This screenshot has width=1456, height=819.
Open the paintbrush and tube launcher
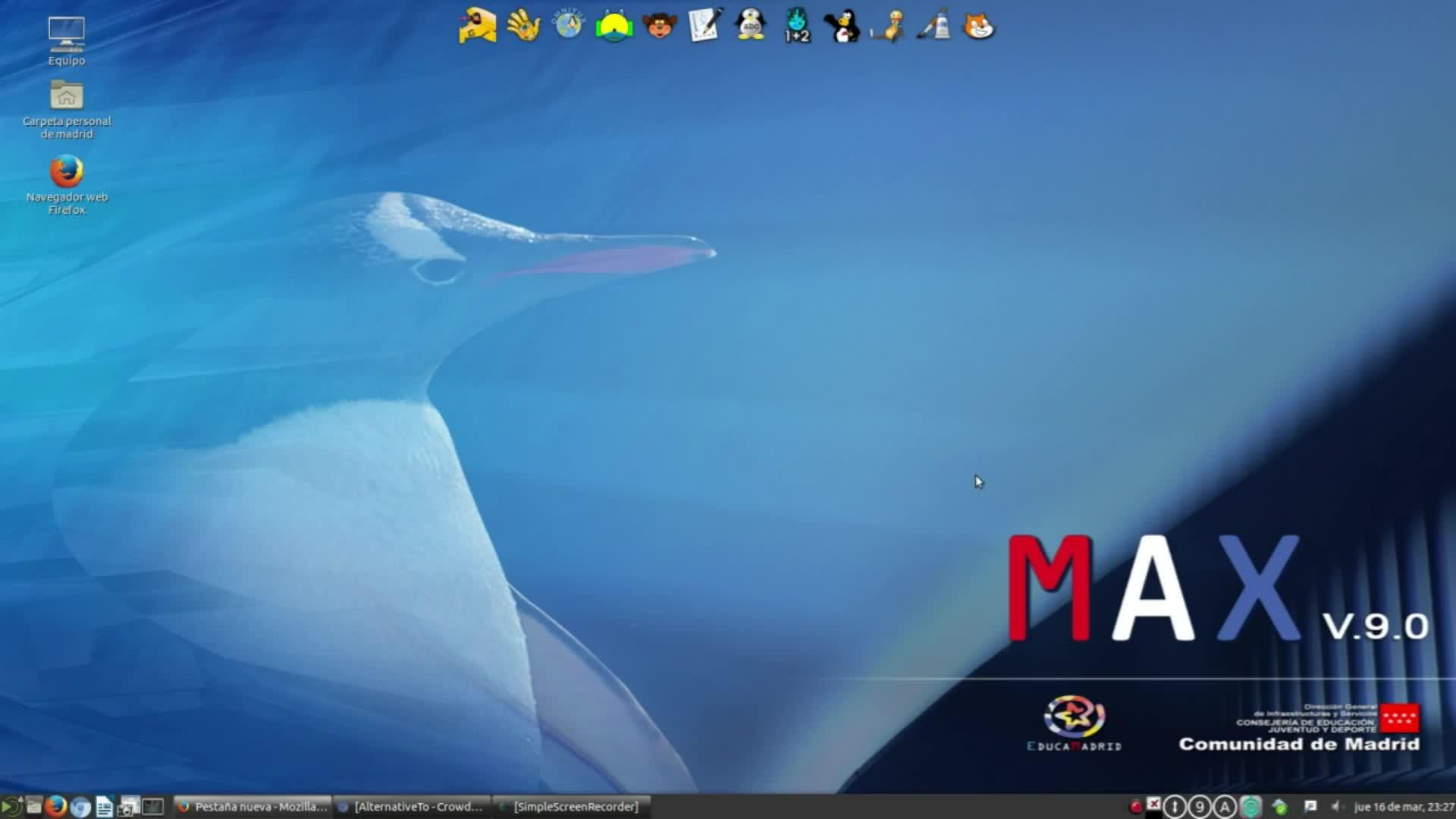934,27
